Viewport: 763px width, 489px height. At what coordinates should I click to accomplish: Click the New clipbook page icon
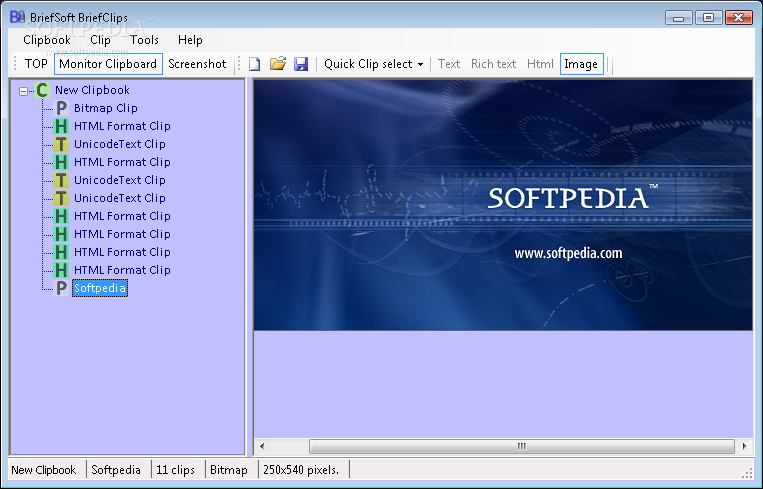click(254, 64)
